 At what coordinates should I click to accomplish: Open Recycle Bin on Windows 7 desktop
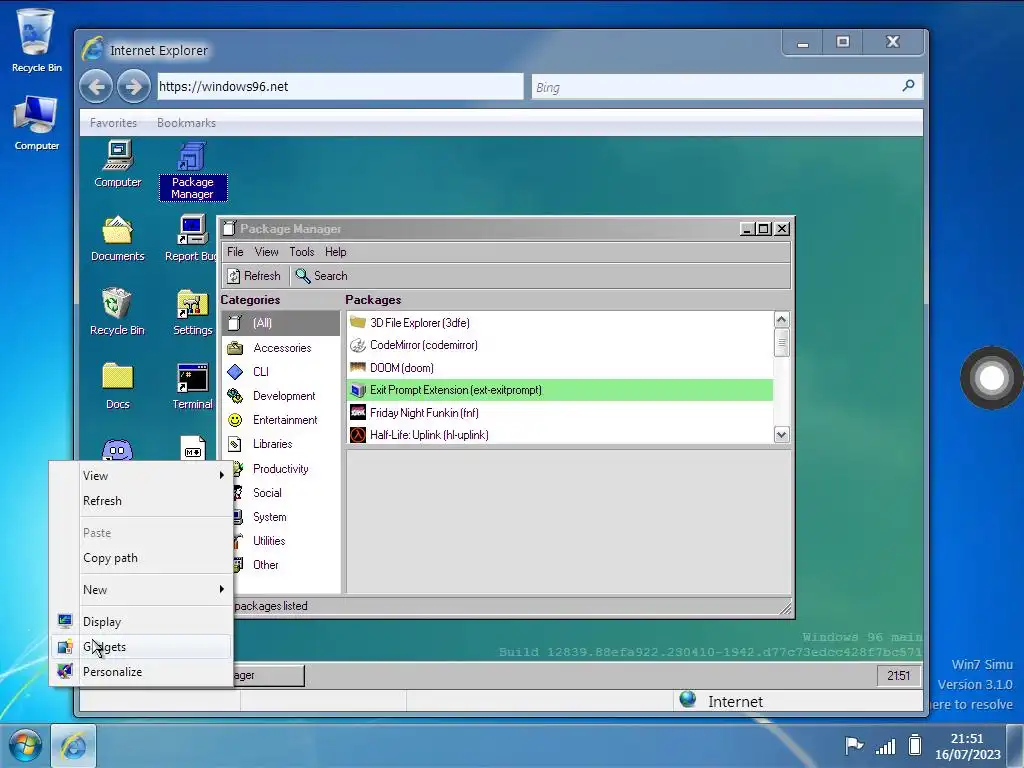point(36,40)
